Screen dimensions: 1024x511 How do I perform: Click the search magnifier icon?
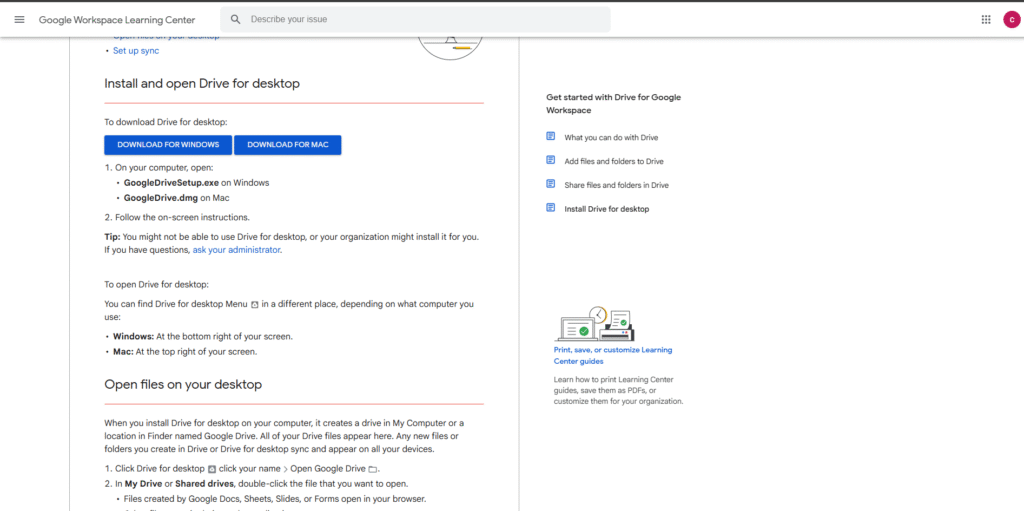point(236,20)
